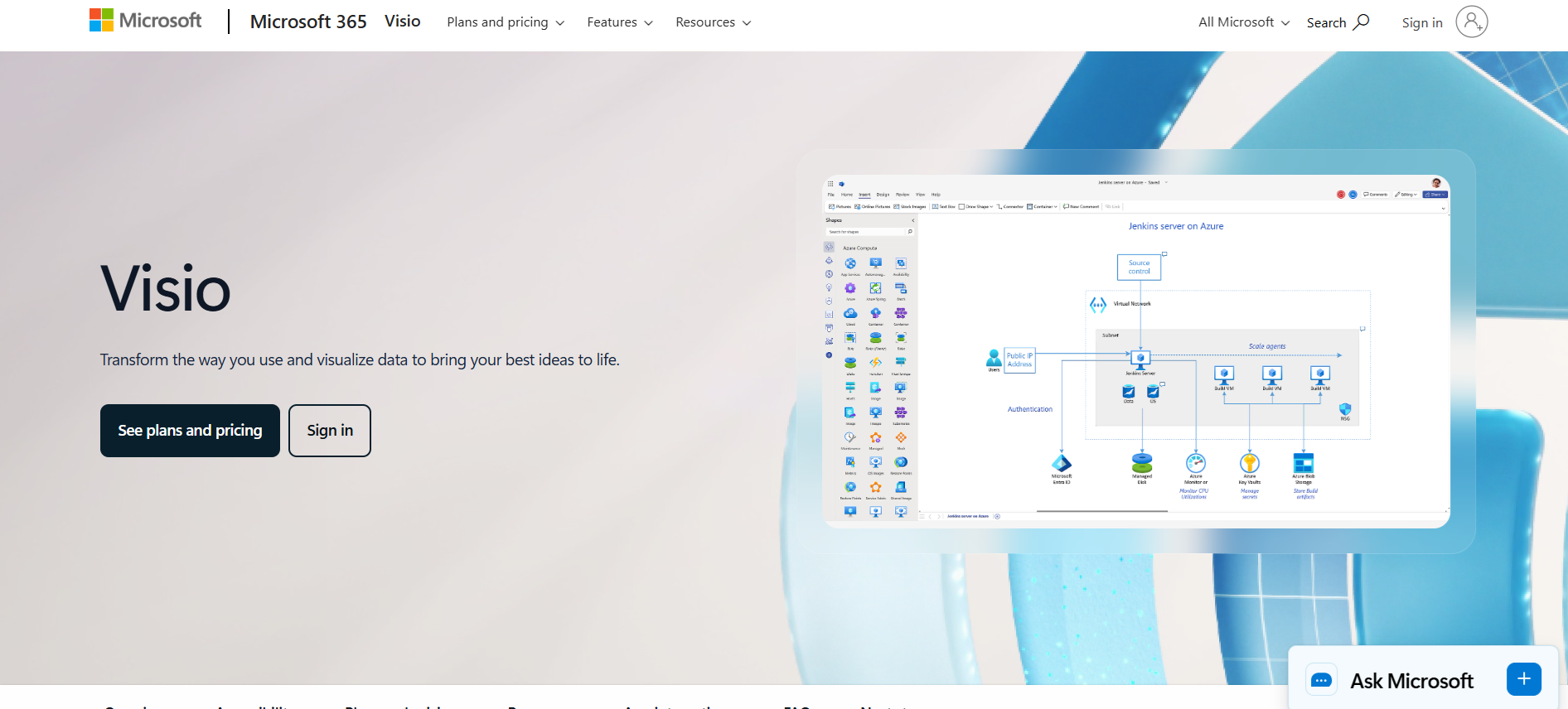Expand Ask Microsoft with the plus button
This screenshot has width=1568, height=709.
[x=1524, y=680]
